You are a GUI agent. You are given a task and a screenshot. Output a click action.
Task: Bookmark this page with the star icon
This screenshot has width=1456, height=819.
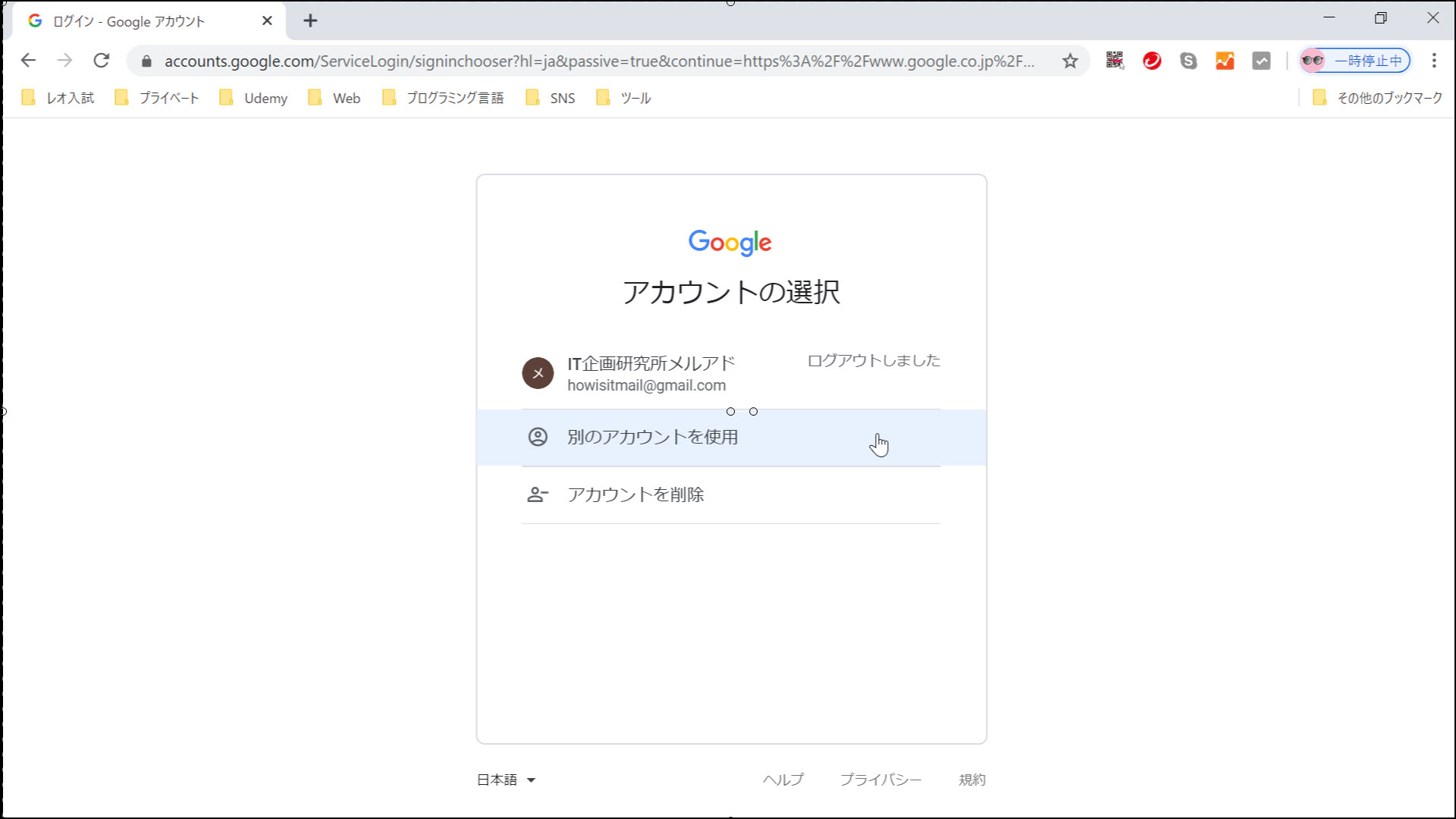coord(1070,61)
